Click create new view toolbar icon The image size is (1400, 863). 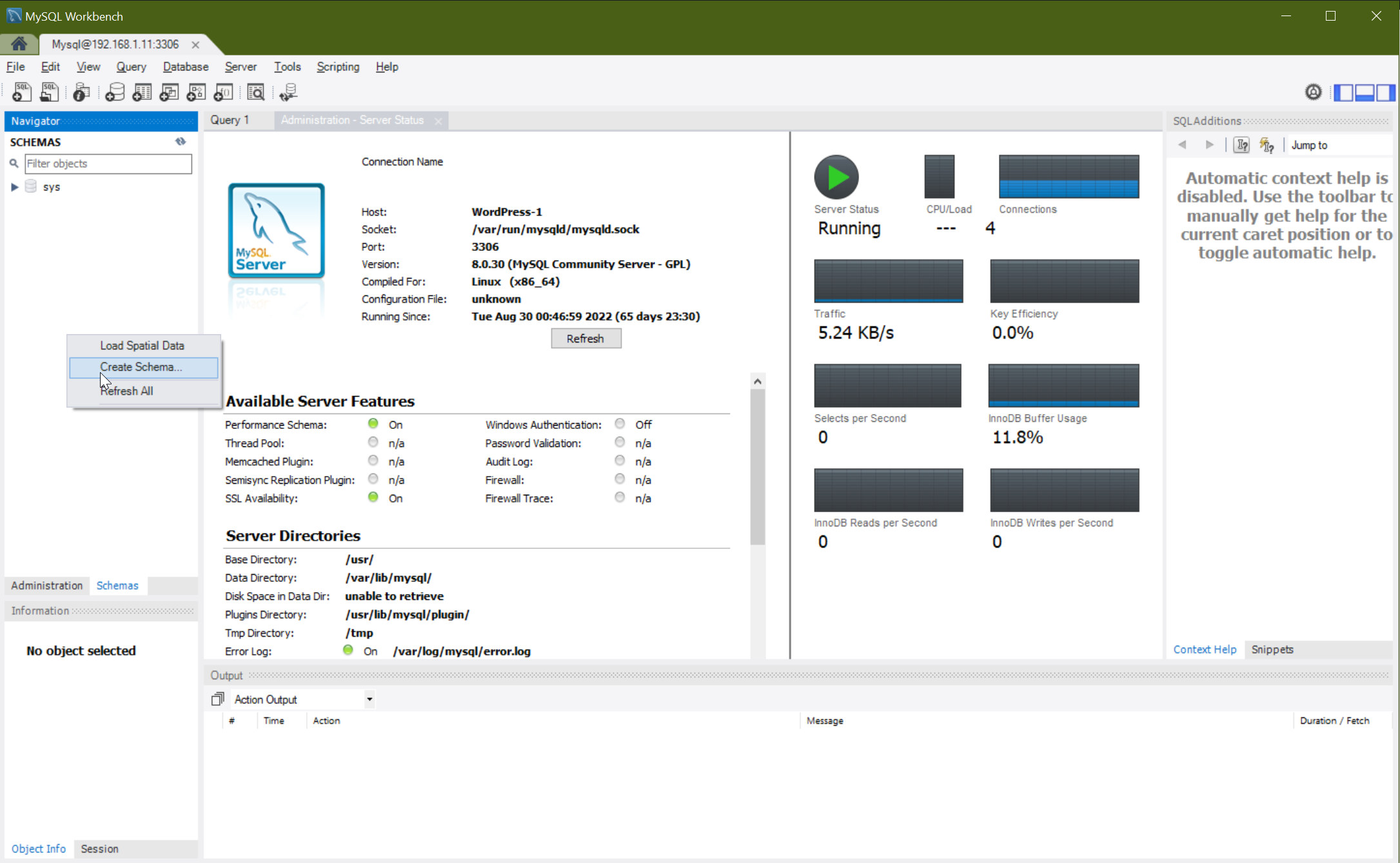(169, 92)
